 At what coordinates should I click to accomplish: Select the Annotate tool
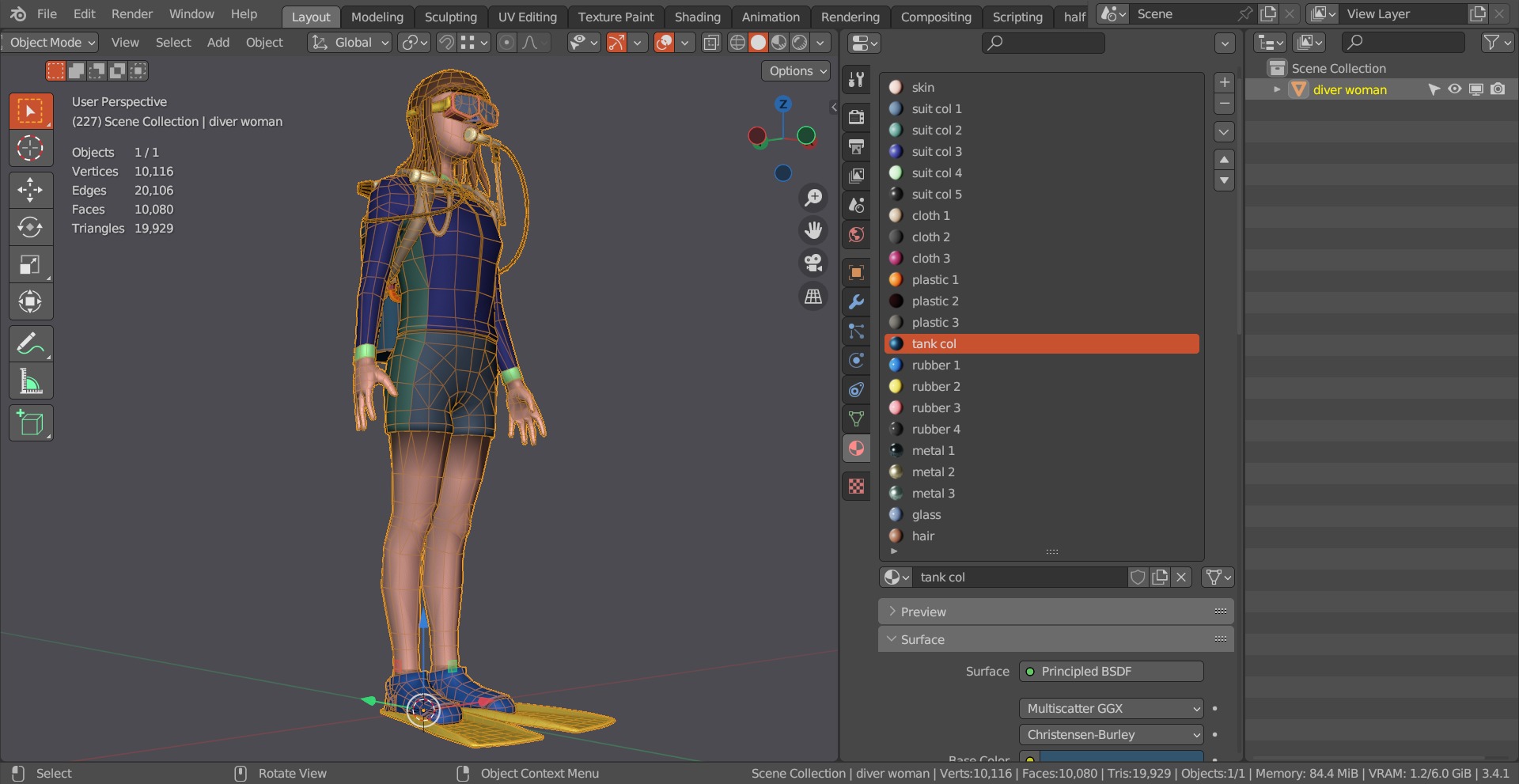31,343
